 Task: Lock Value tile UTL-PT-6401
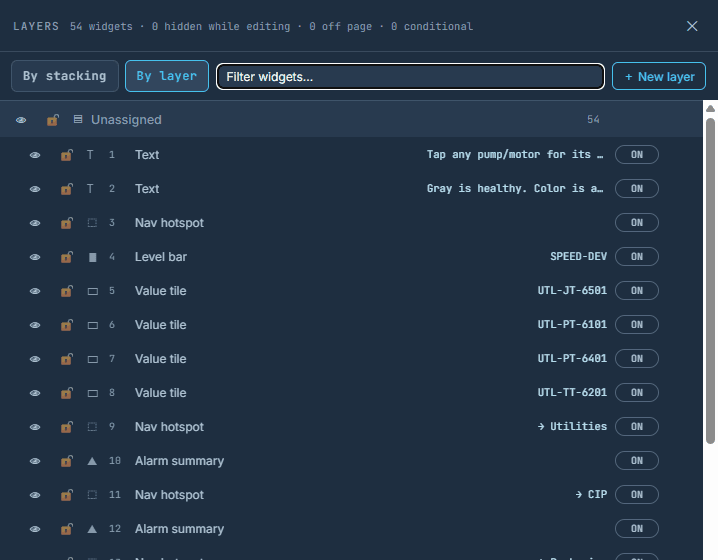67,359
